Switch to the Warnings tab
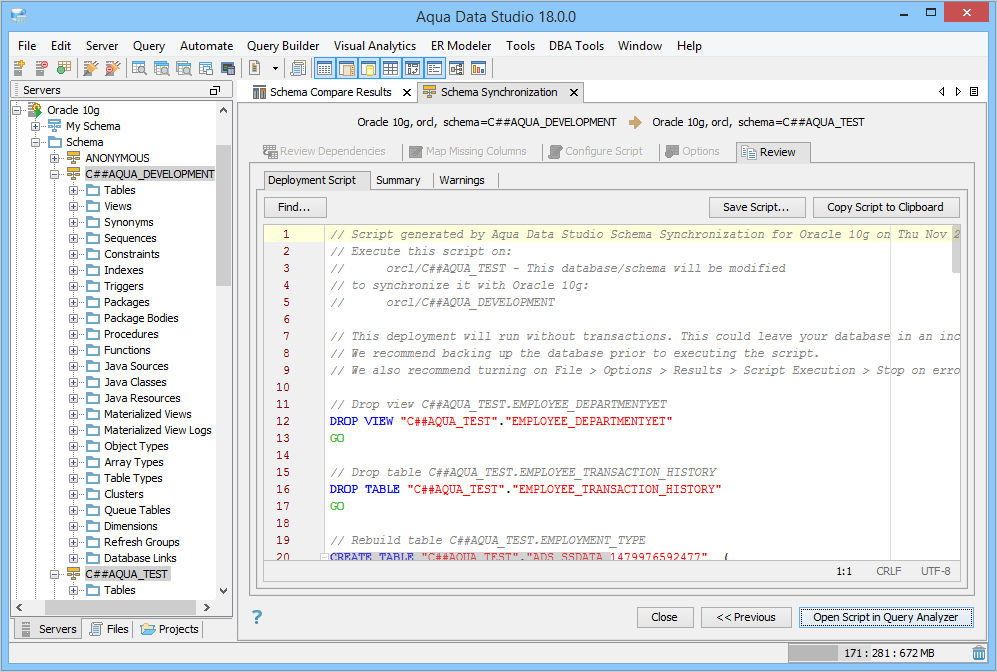 tap(462, 180)
